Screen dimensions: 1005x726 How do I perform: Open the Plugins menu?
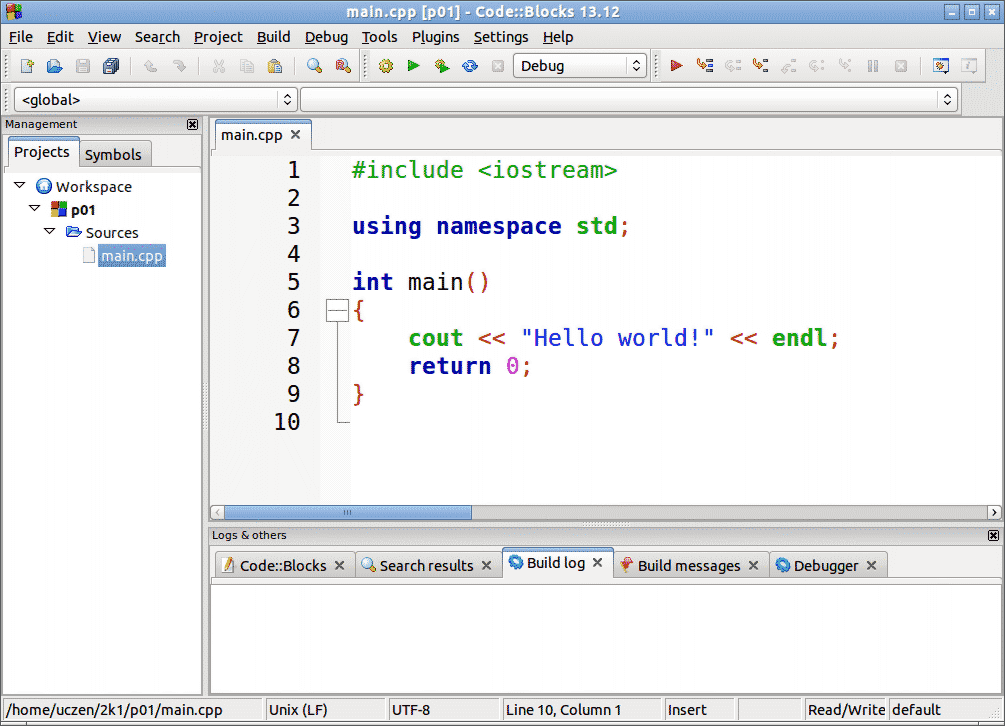435,37
